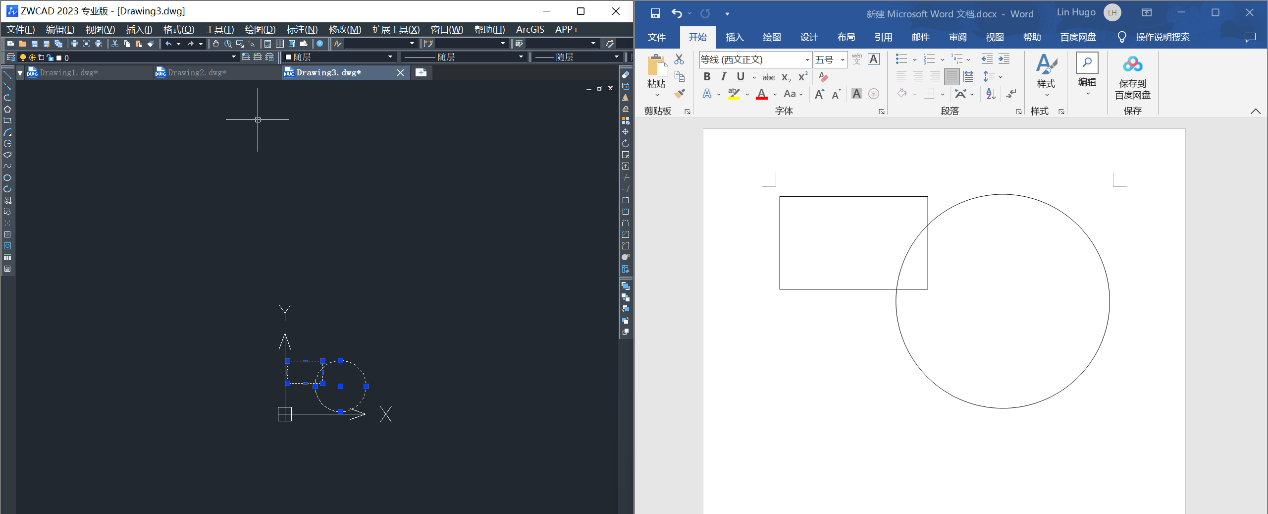
Task: Center paragraph text in Word
Action: pos(918,76)
